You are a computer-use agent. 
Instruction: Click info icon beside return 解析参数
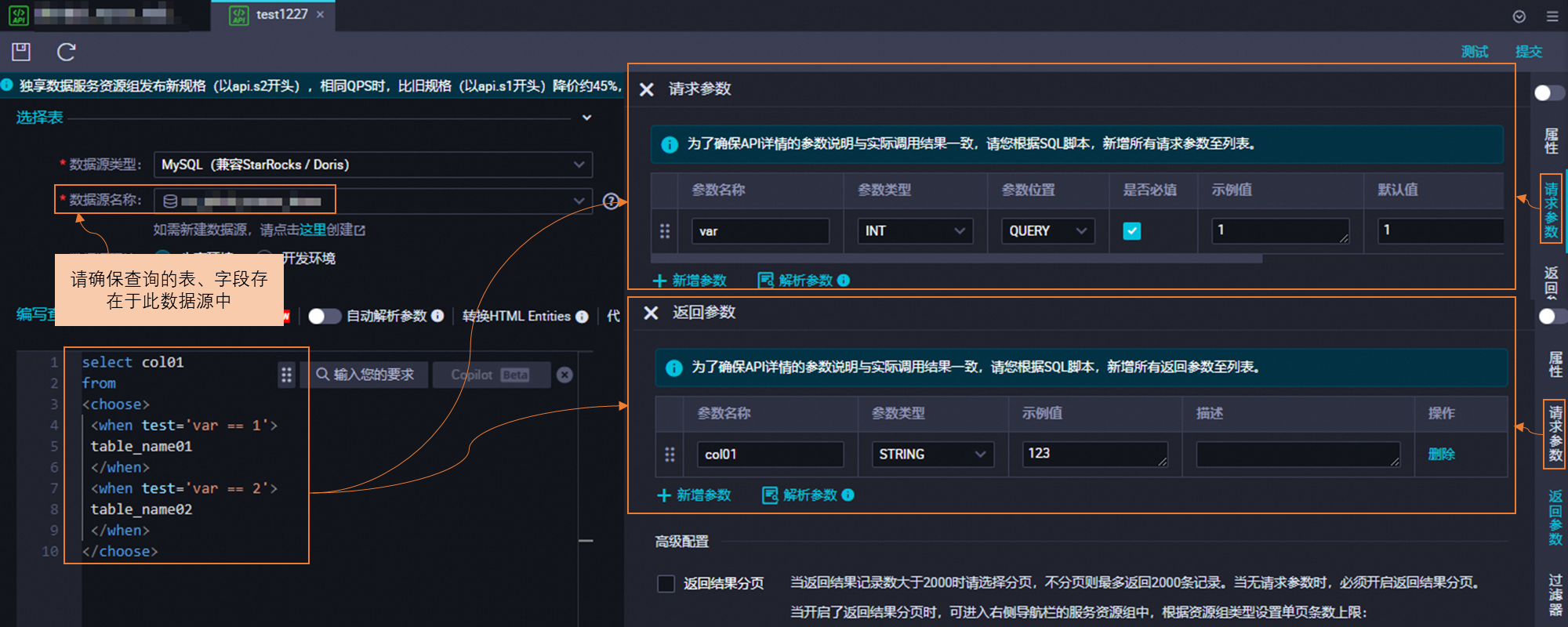[x=848, y=495]
